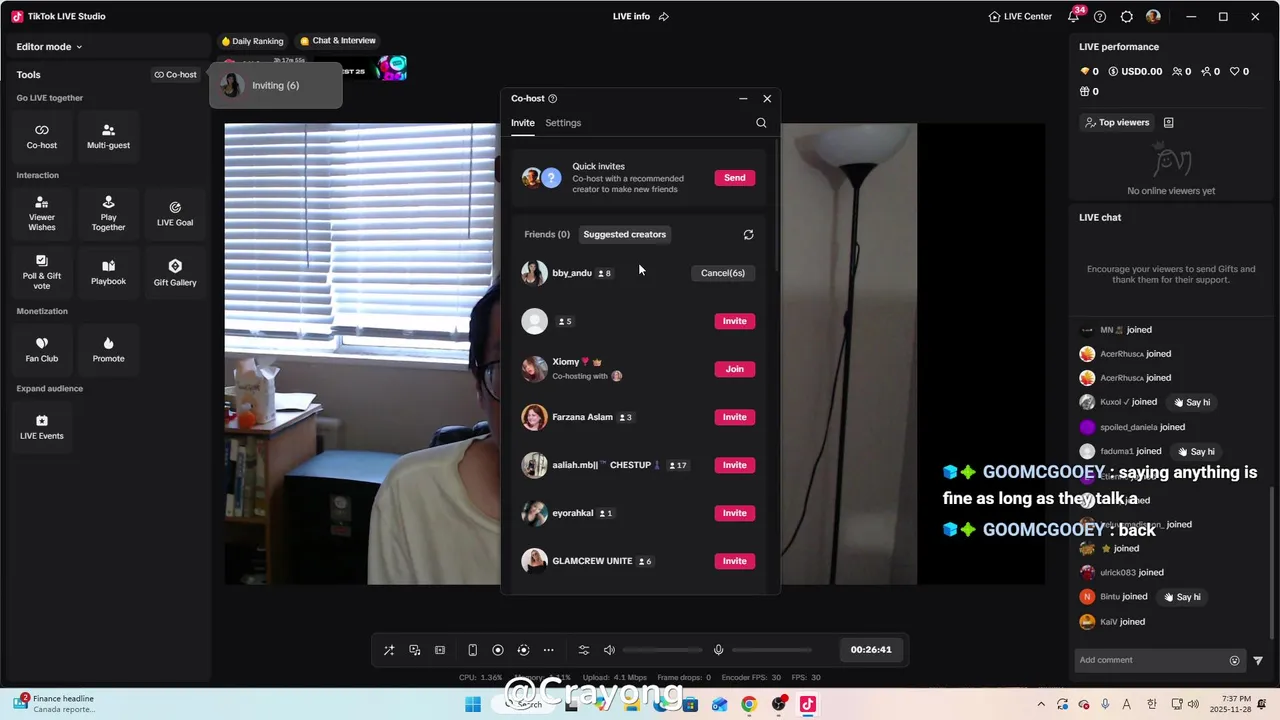Open the Playbook tool
The image size is (1280, 720).
coord(108,273)
